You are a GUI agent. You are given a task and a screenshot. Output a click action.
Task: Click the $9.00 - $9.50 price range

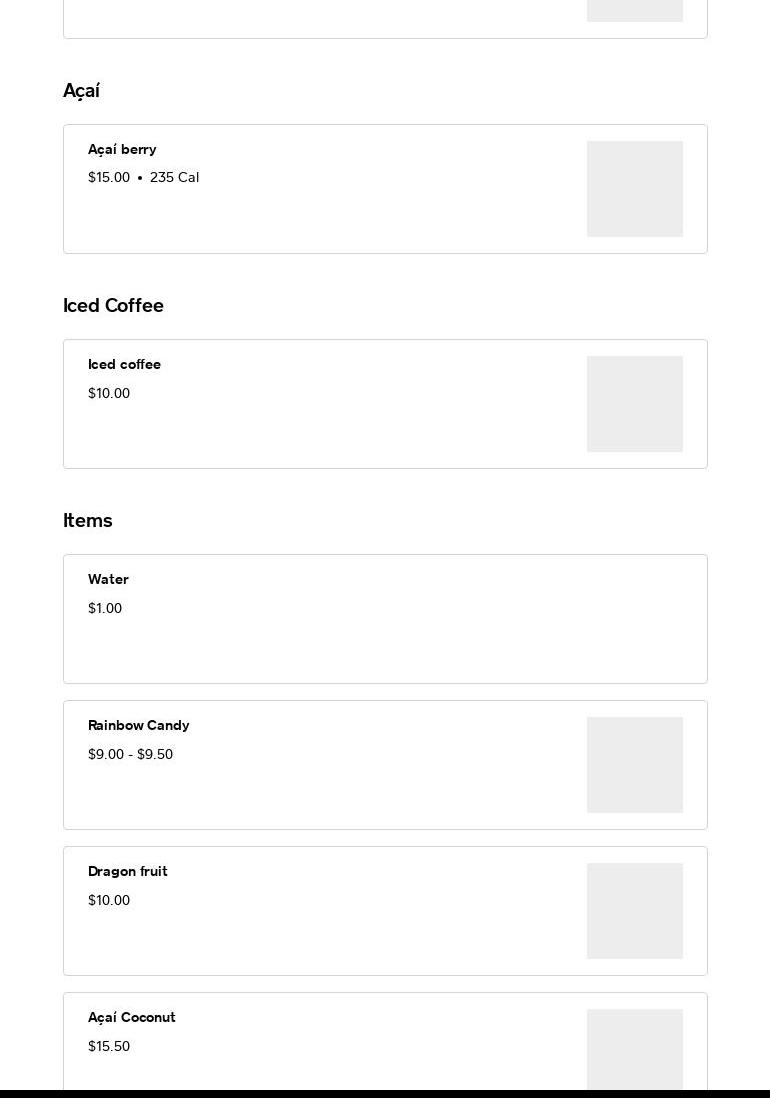pos(130,755)
